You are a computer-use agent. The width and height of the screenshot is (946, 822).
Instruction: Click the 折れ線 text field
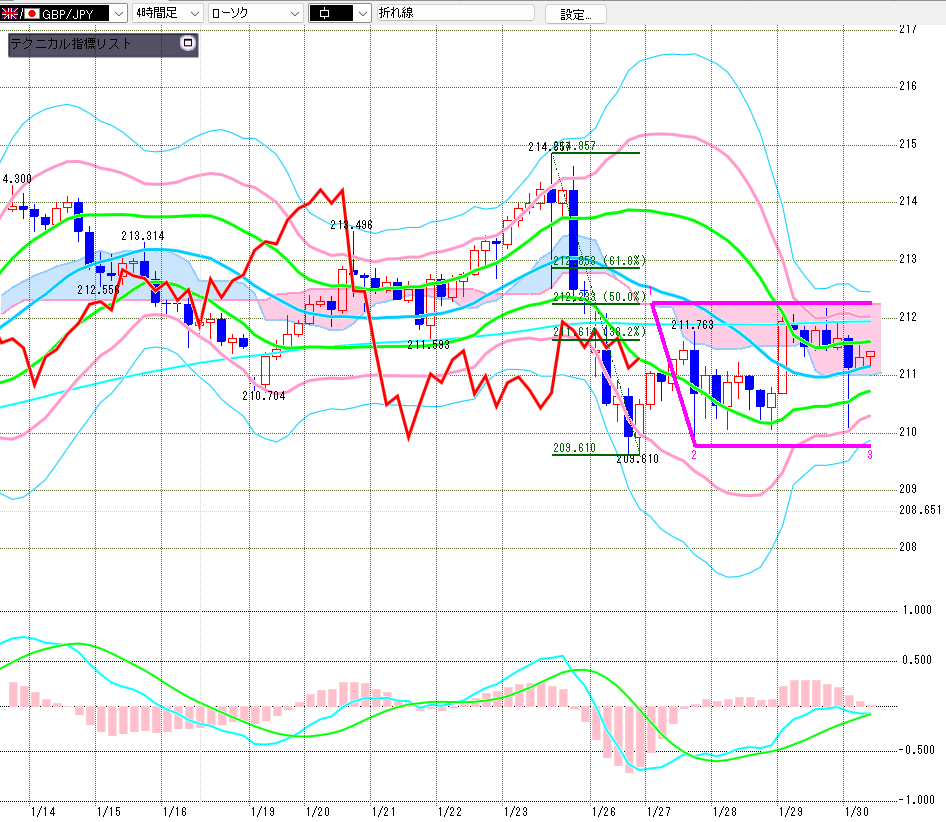tap(455, 14)
